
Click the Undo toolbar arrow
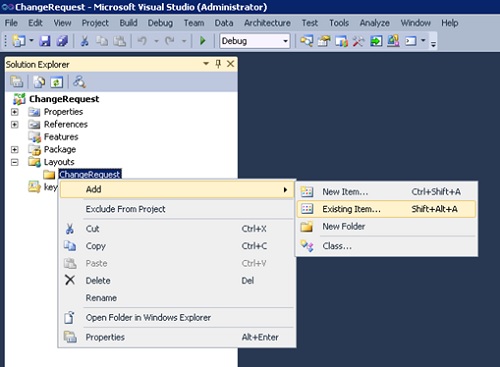click(x=142, y=41)
